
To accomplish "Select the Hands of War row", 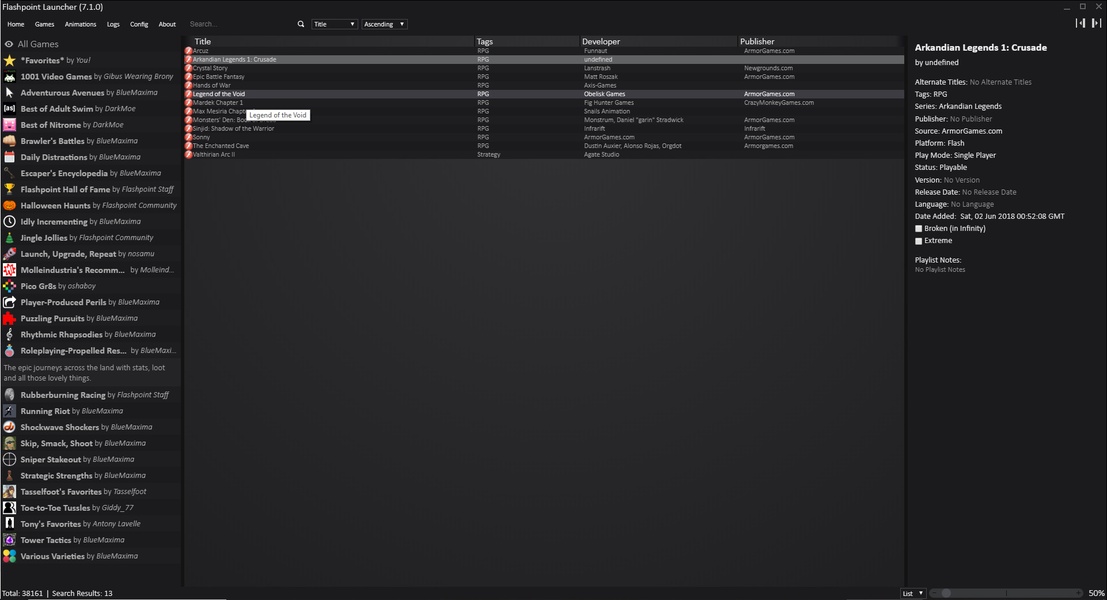I will click(544, 85).
